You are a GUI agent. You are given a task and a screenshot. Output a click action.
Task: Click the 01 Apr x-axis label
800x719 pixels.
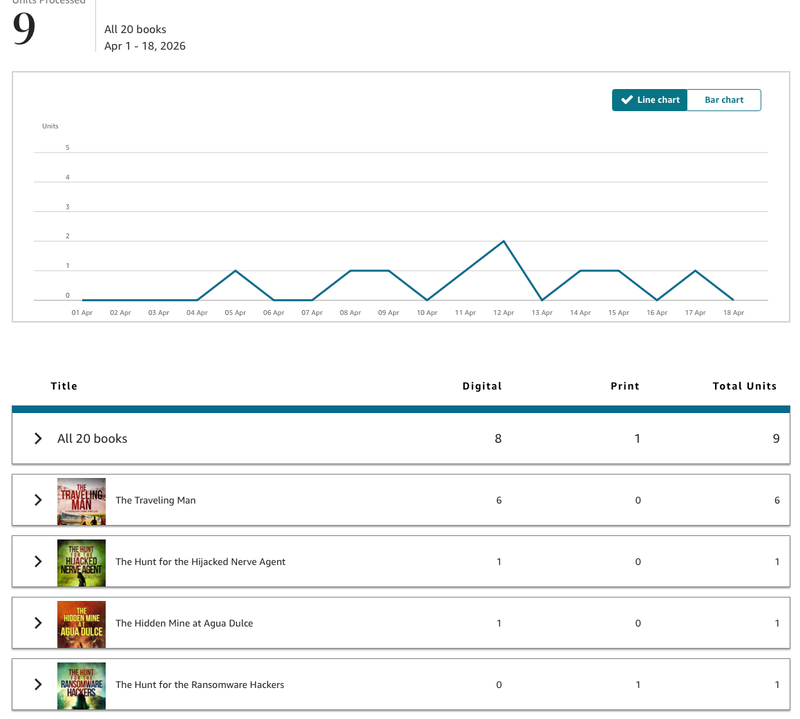pyautogui.click(x=82, y=312)
